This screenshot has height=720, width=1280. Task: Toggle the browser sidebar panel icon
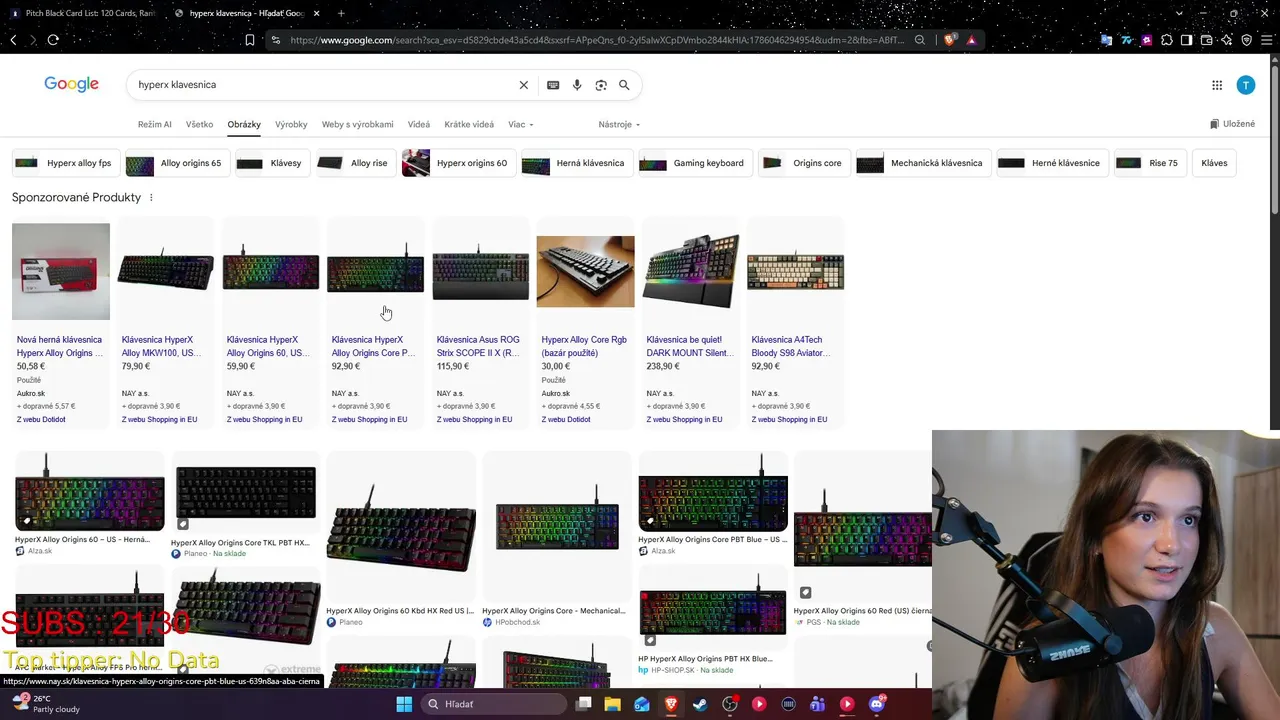click(1186, 40)
